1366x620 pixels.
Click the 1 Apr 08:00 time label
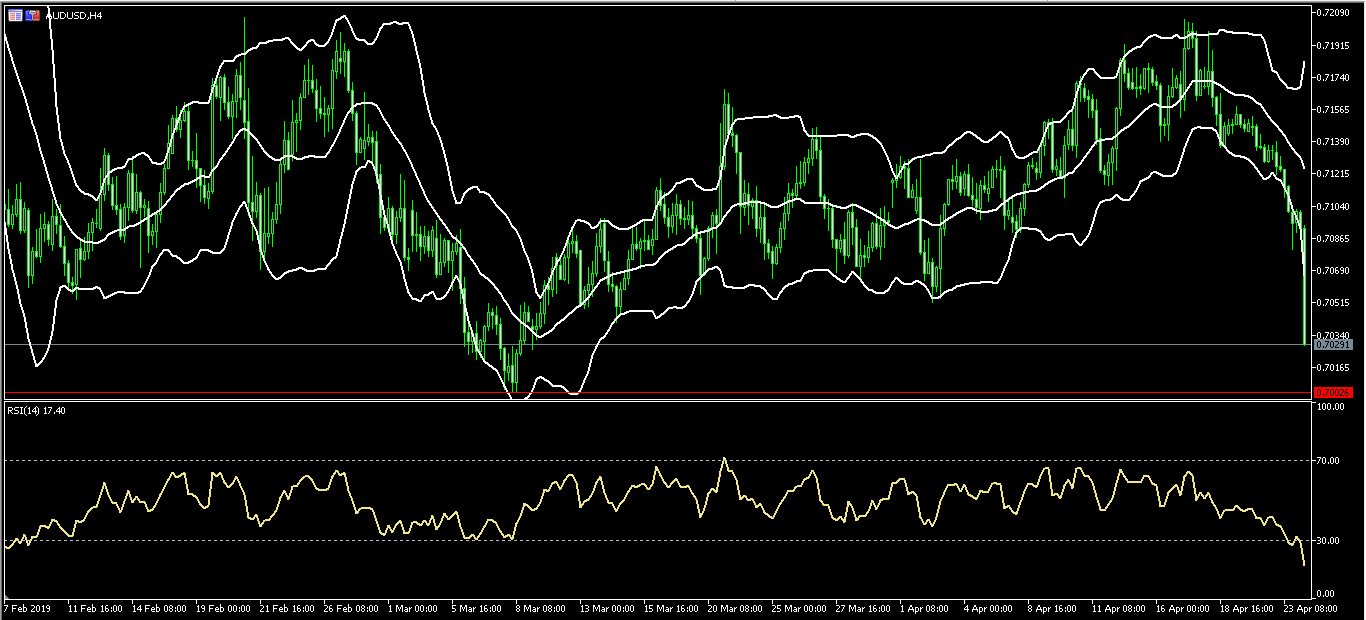click(x=925, y=608)
